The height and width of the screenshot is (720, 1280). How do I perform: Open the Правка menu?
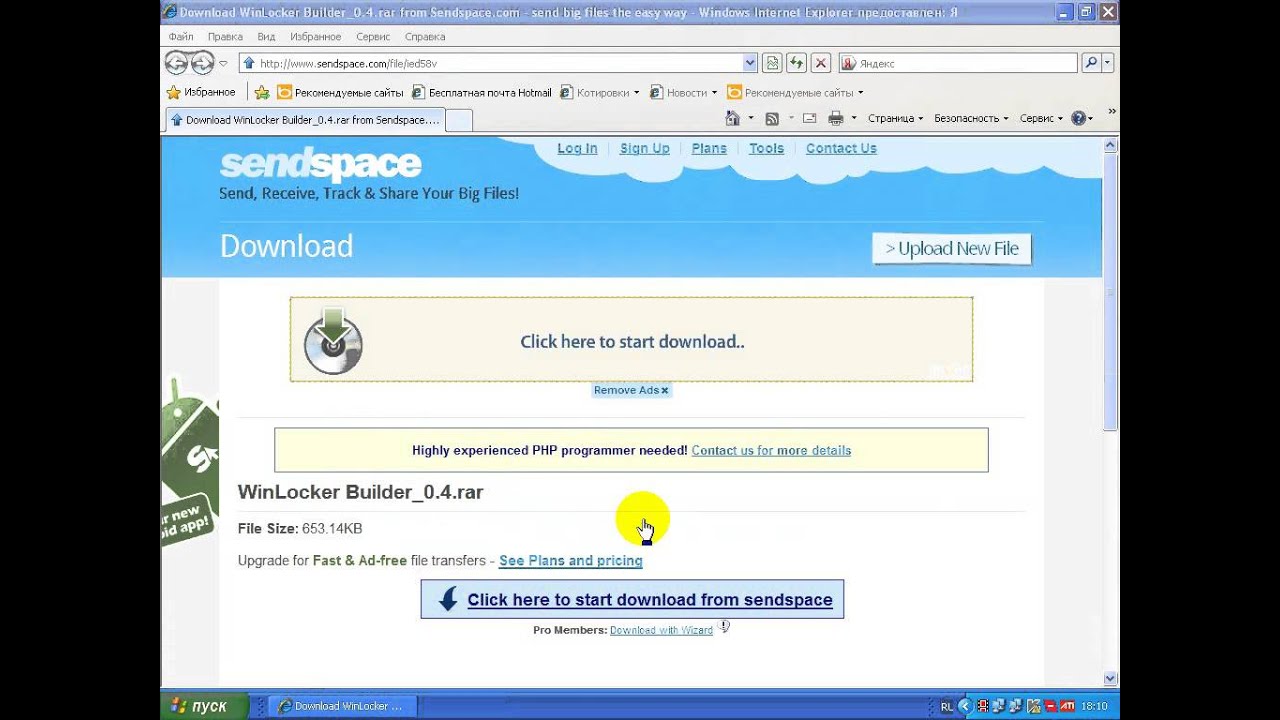coord(226,36)
